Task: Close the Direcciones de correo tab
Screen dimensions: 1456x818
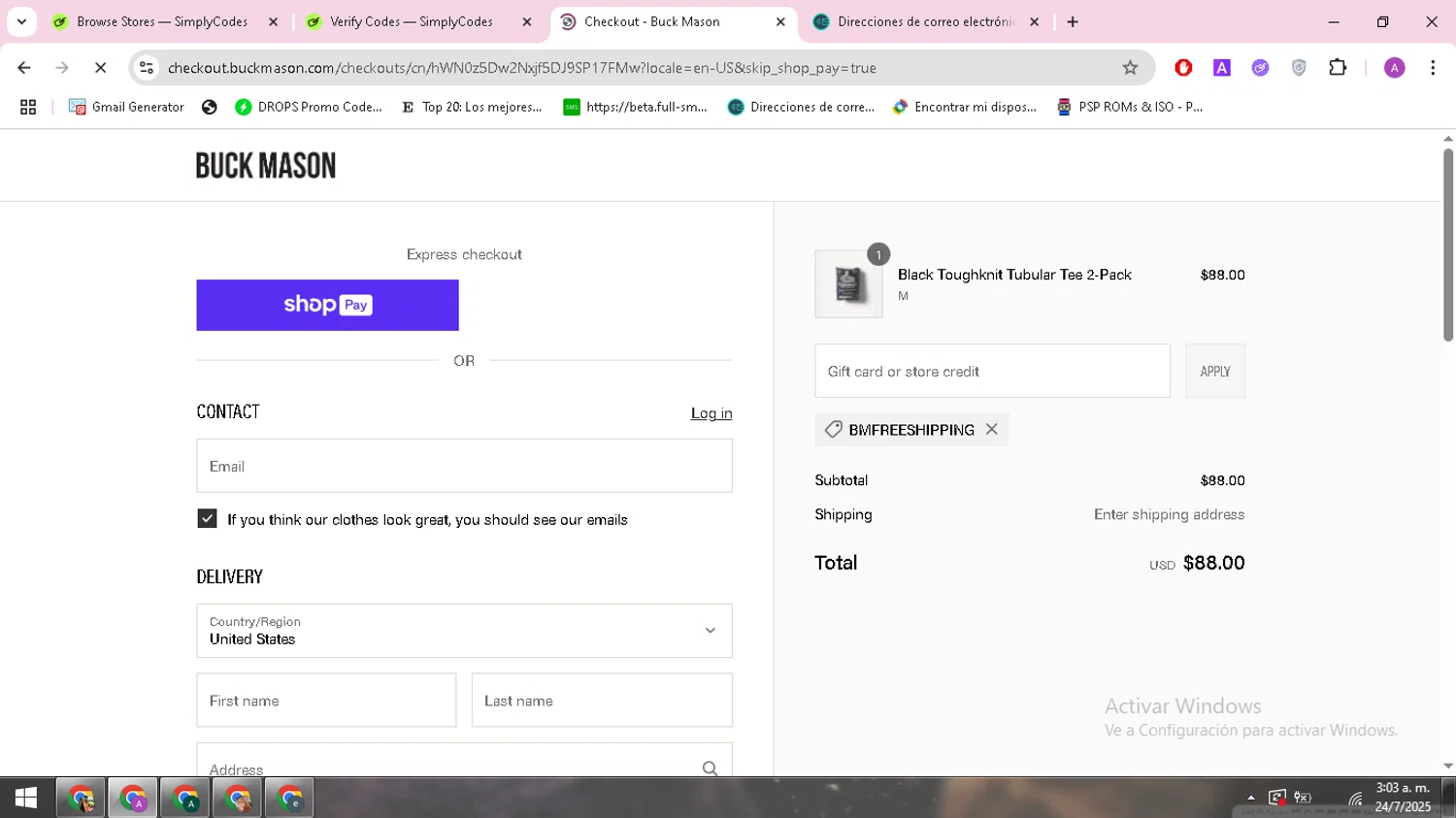Action: [1034, 21]
